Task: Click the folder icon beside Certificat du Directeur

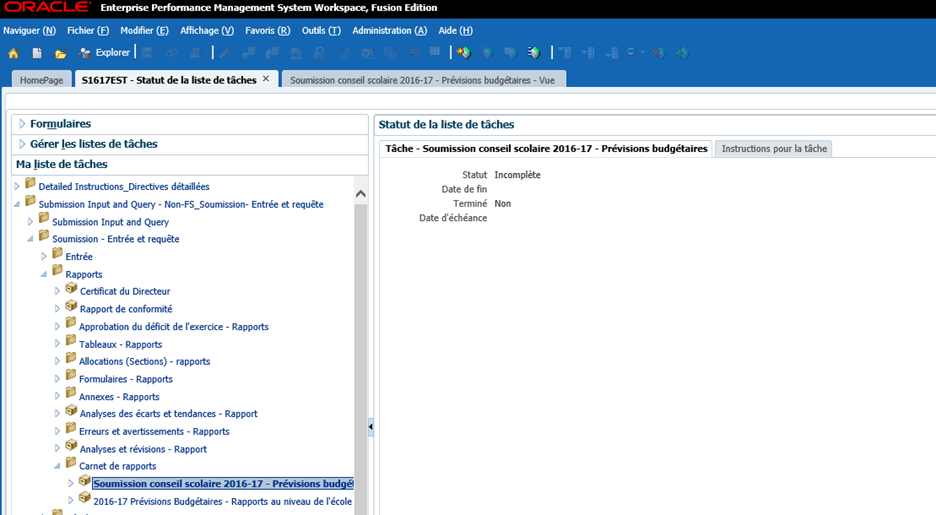Action: tap(71, 290)
